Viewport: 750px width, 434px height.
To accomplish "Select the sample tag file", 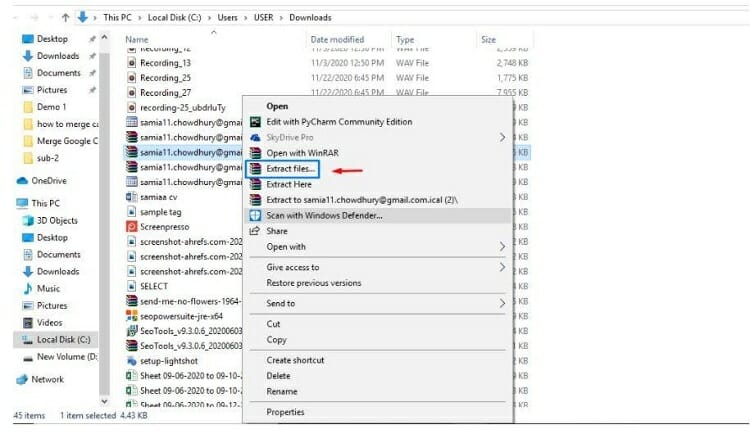I will click(x=161, y=212).
